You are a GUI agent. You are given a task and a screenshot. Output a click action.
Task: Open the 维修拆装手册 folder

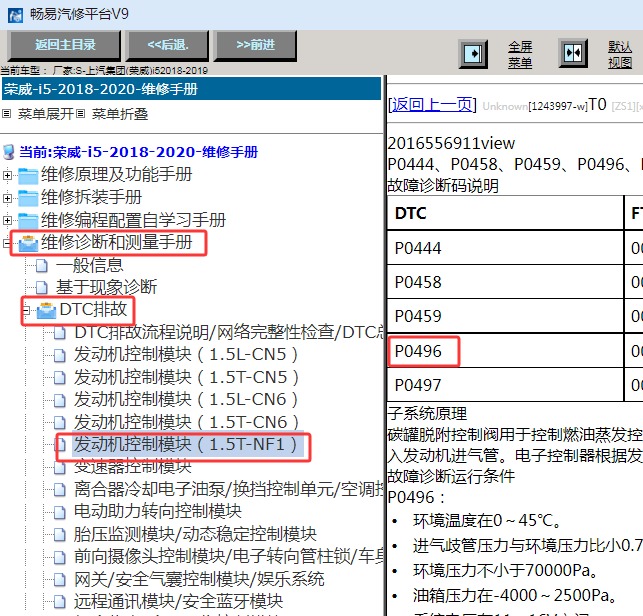tap(91, 197)
